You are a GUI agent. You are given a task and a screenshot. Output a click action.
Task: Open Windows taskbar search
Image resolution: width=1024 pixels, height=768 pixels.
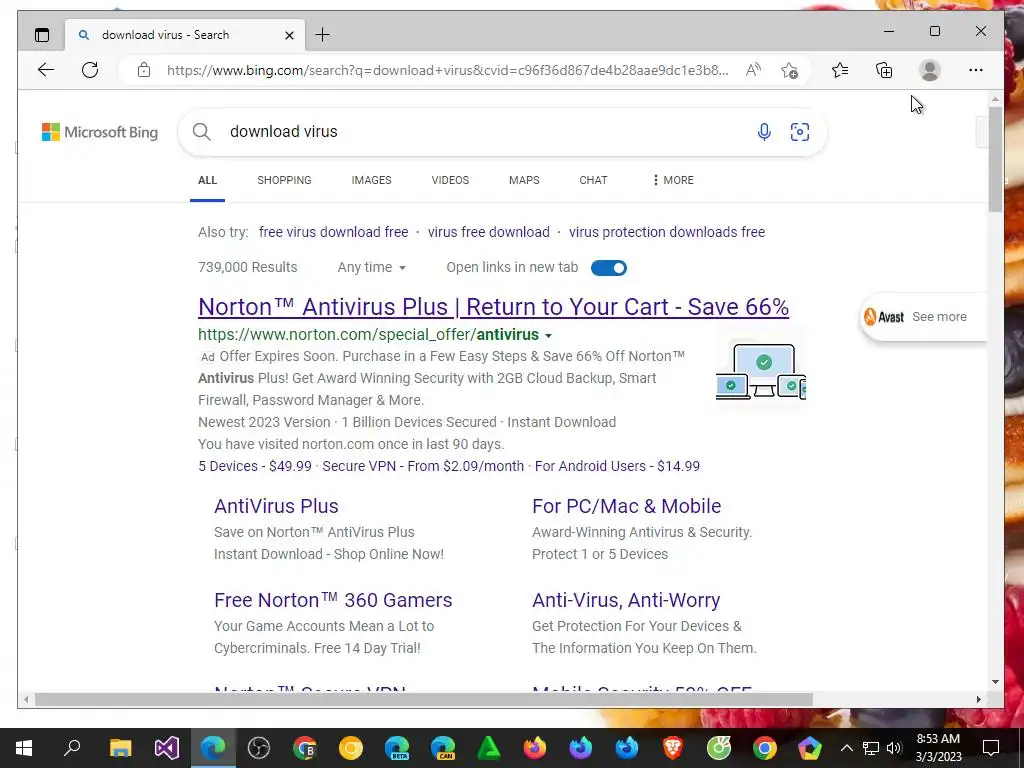pyautogui.click(x=72, y=748)
